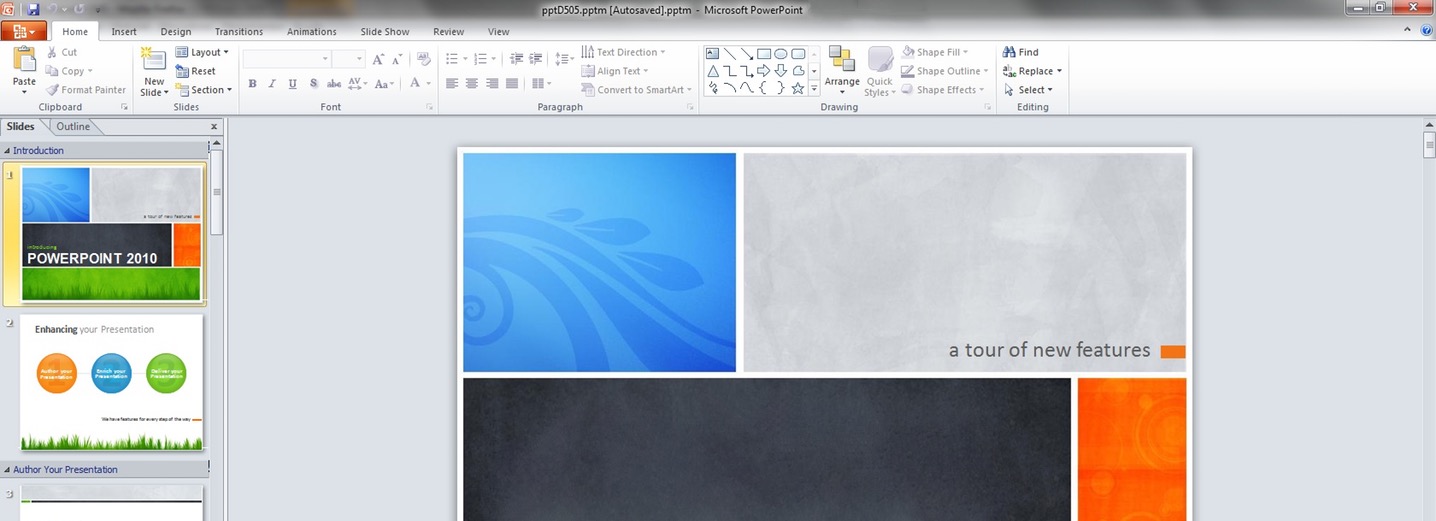Switch to the Transitions ribbon tab

(x=239, y=32)
